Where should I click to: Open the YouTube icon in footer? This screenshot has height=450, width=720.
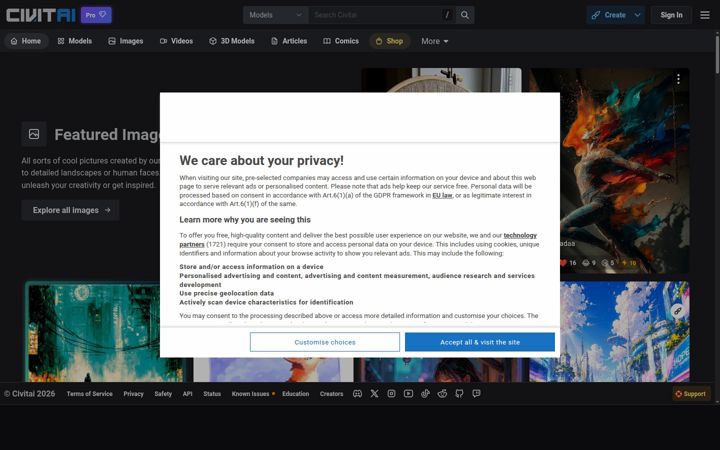408,394
